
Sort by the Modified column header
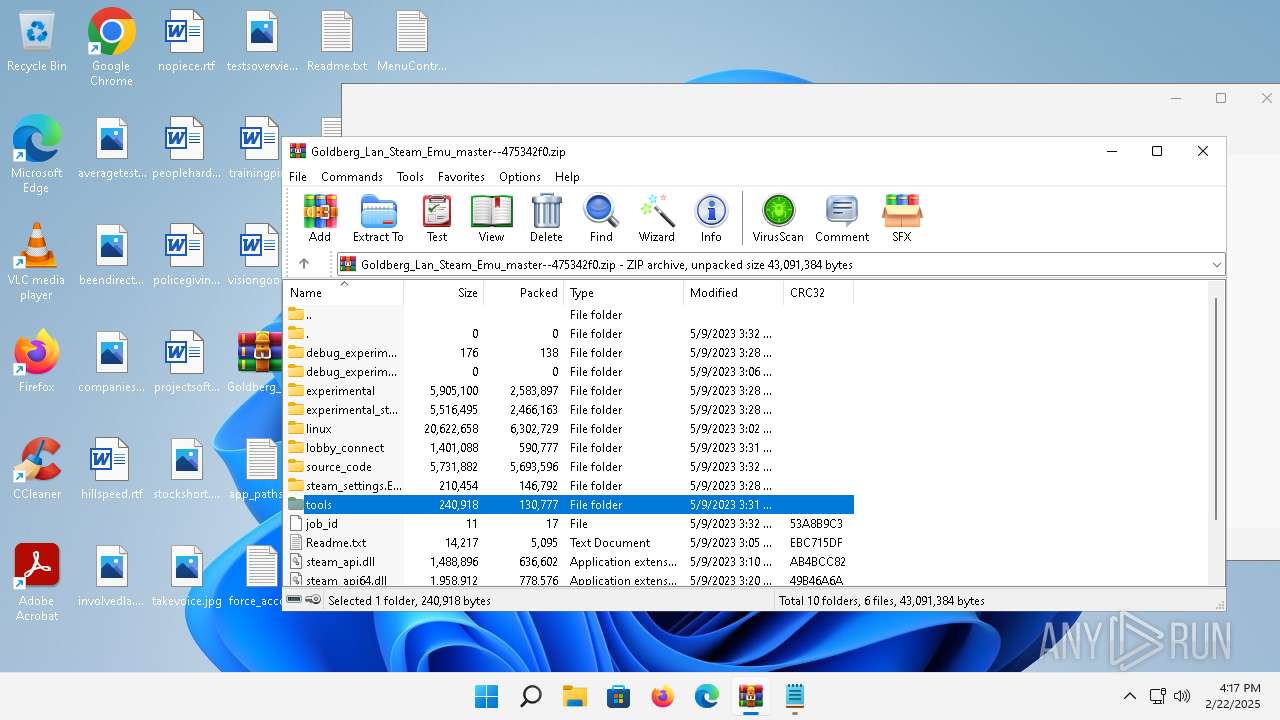[x=734, y=293]
